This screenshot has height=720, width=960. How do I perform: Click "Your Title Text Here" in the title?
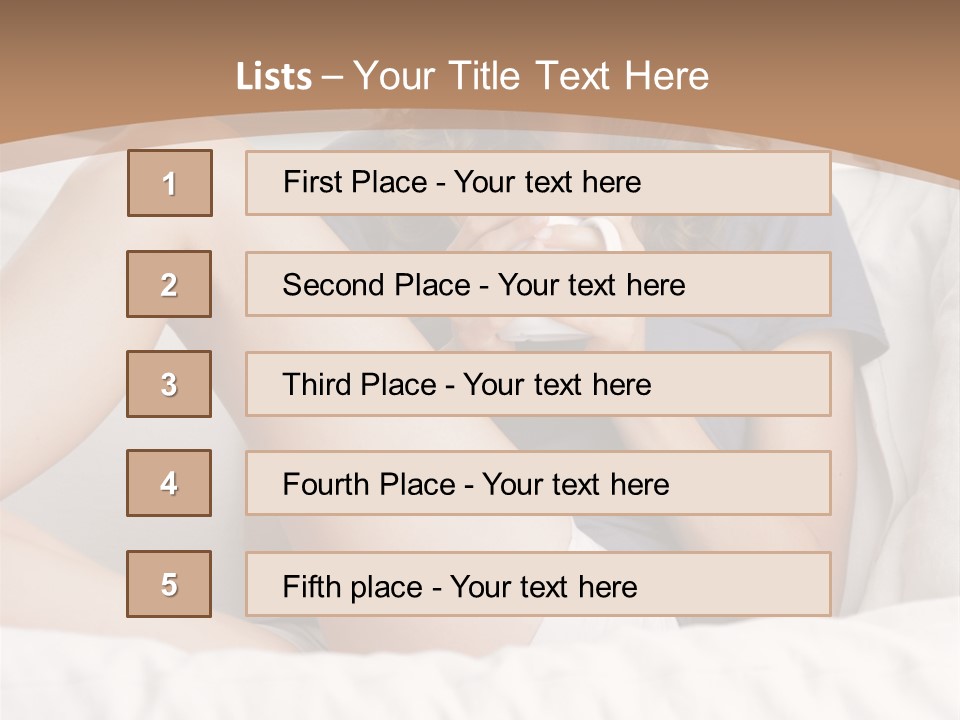pos(531,76)
